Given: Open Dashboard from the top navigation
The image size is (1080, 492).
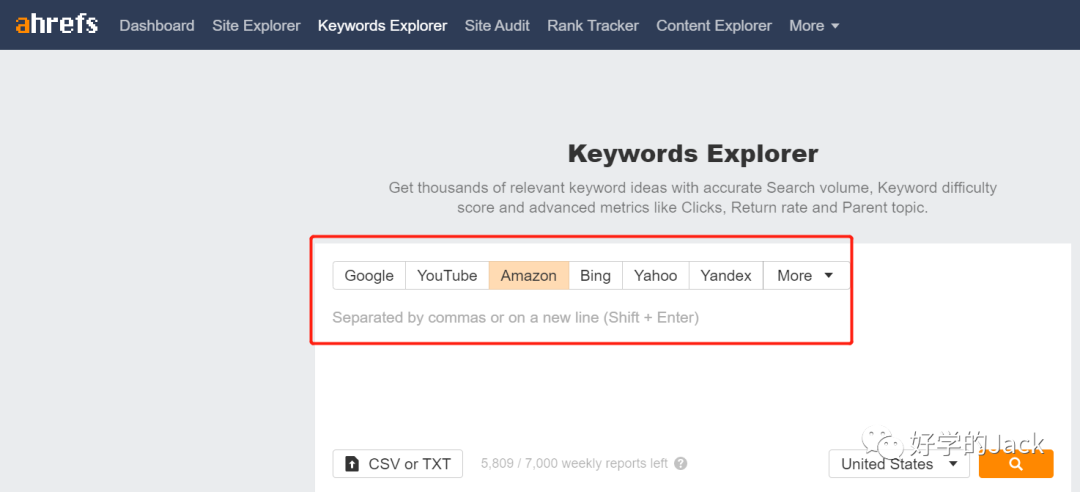Looking at the screenshot, I should [x=157, y=26].
